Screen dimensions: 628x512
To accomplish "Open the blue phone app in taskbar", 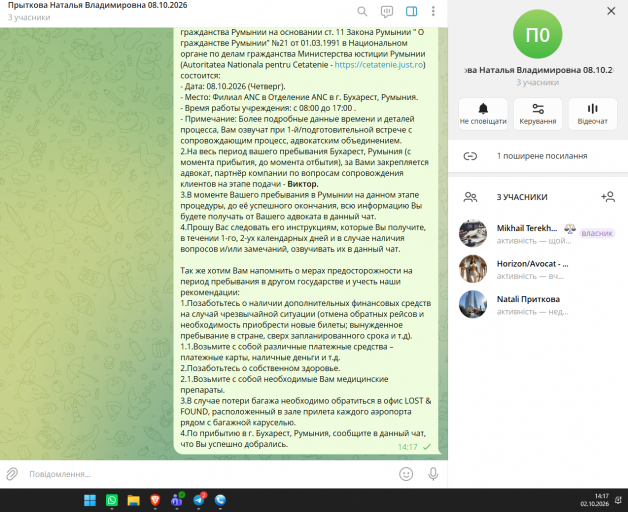I will [x=220, y=500].
